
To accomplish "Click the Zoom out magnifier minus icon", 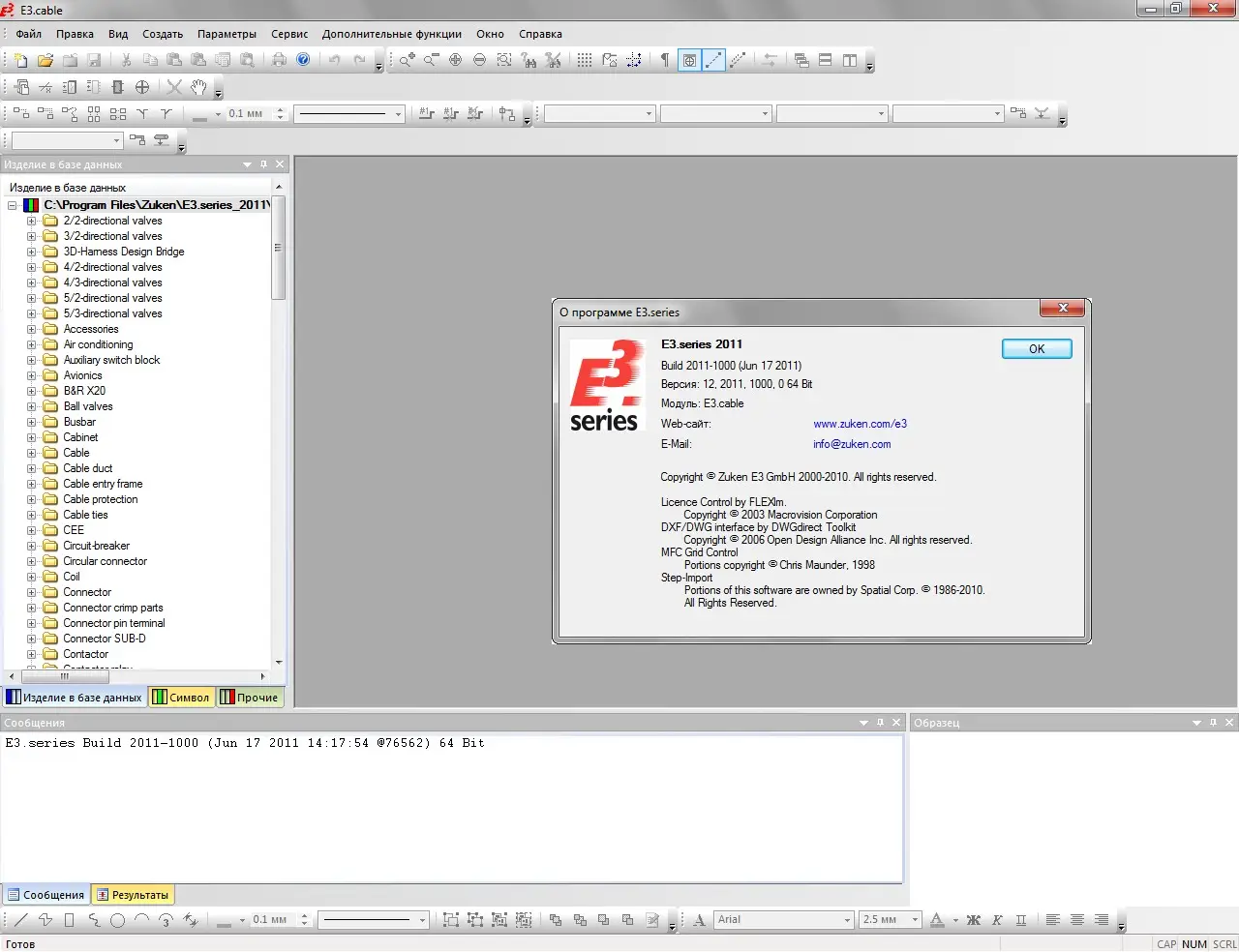I will [431, 60].
